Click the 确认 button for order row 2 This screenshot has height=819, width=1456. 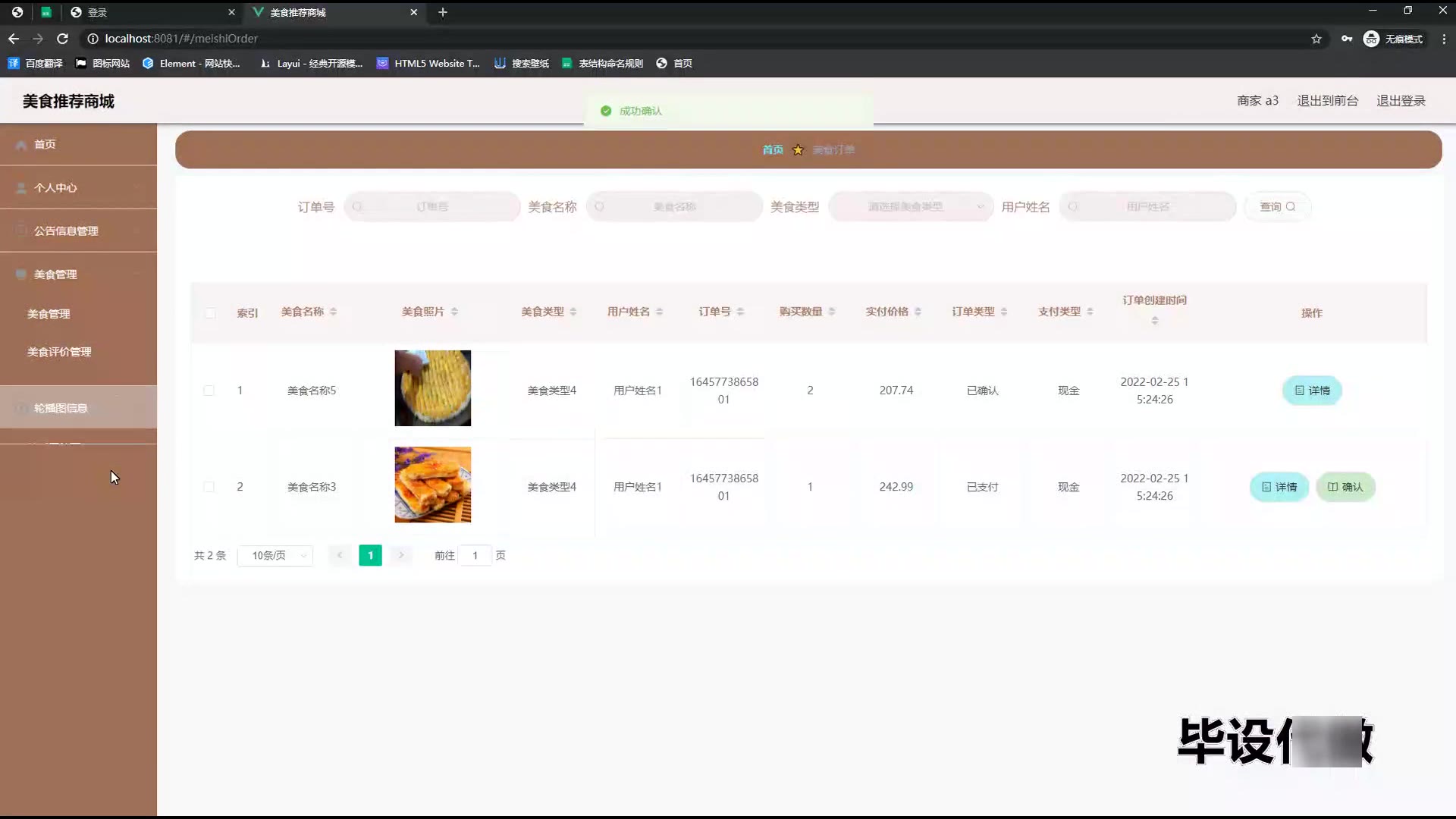tap(1345, 487)
